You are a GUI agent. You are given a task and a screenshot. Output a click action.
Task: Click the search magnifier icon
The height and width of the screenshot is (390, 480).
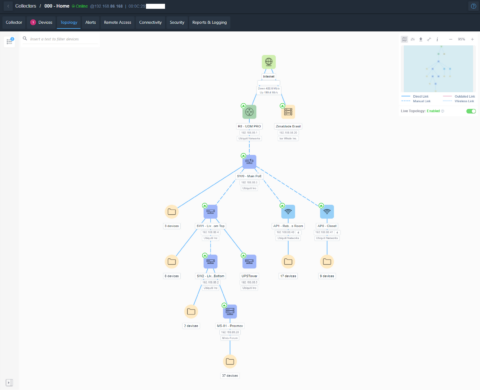pos(25,39)
